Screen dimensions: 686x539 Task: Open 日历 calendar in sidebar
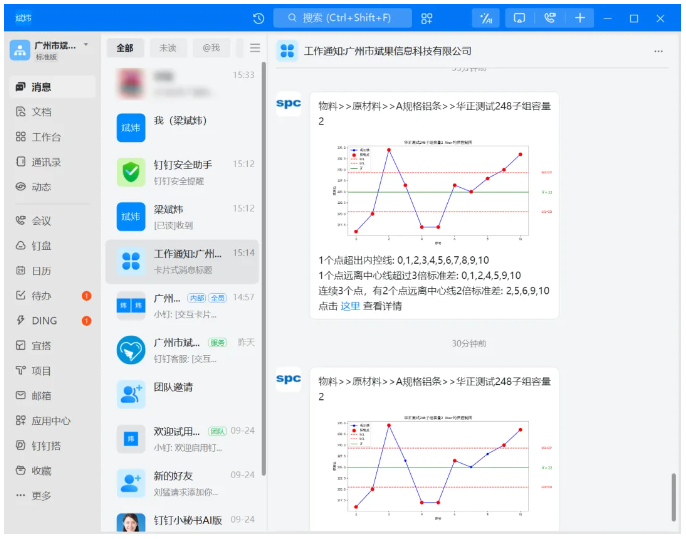point(40,271)
